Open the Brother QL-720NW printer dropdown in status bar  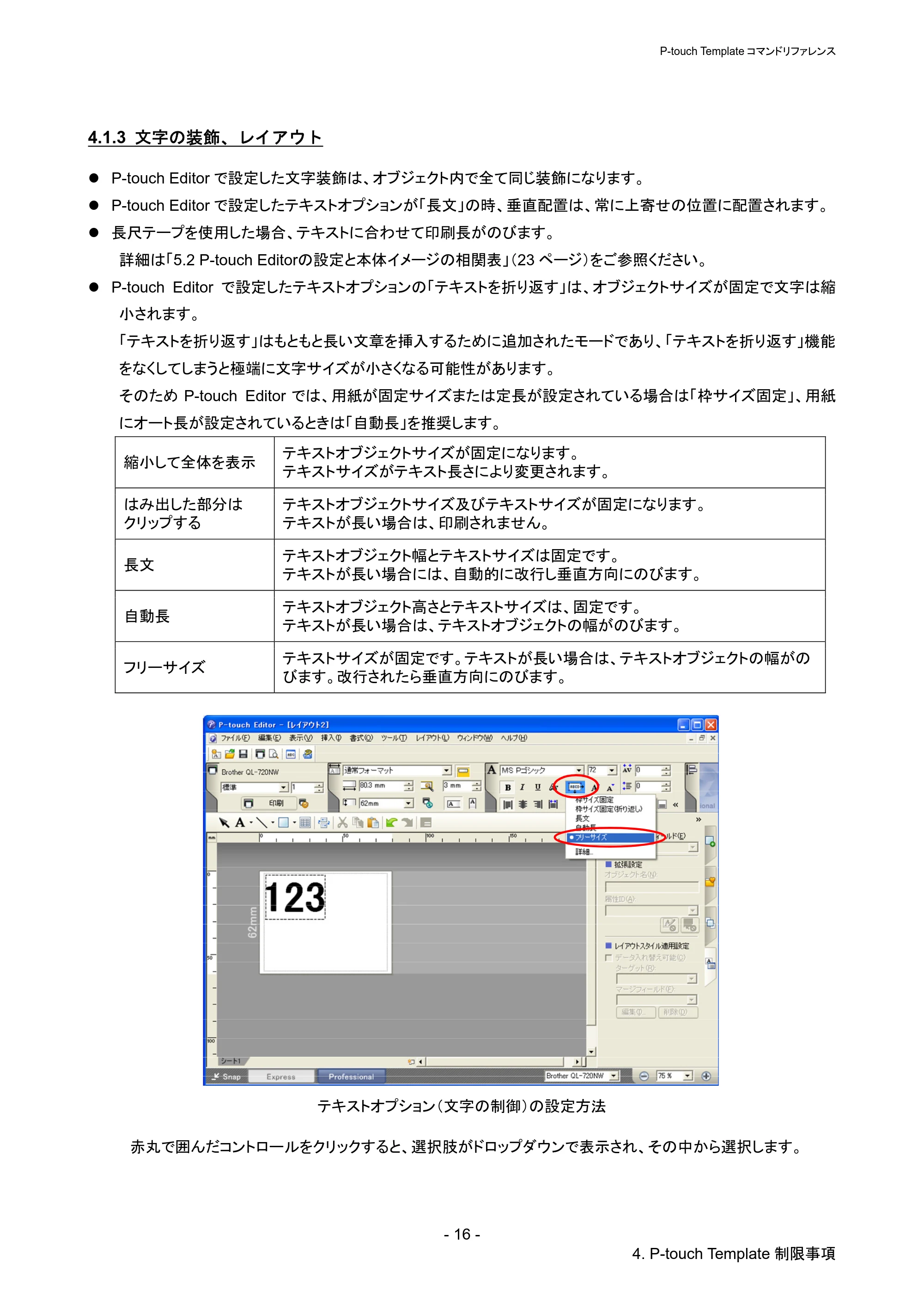click(x=614, y=1076)
